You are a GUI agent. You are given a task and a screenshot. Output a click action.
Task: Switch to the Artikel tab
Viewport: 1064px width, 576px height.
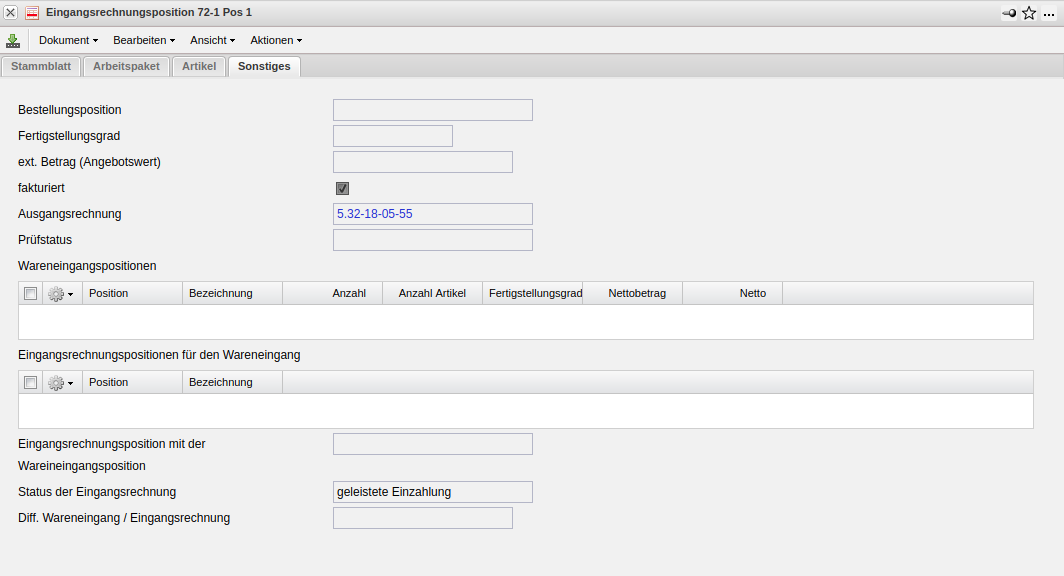click(199, 66)
